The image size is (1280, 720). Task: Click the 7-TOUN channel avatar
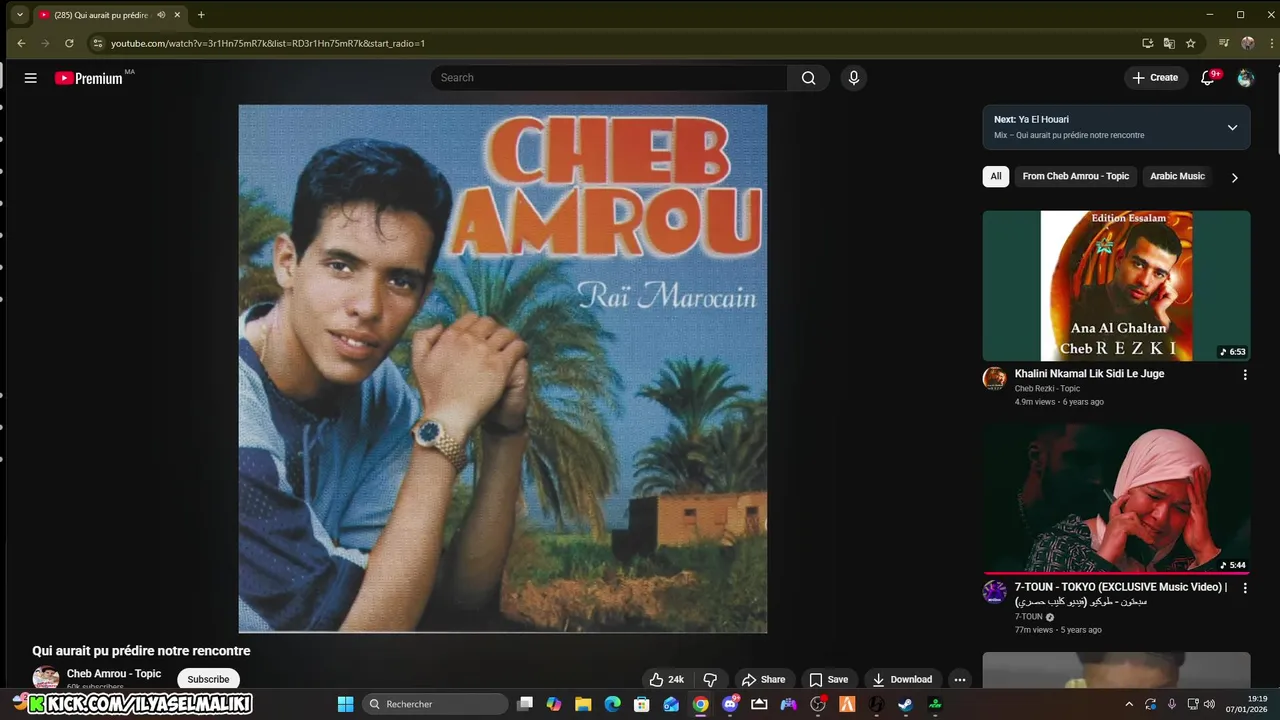(995, 592)
